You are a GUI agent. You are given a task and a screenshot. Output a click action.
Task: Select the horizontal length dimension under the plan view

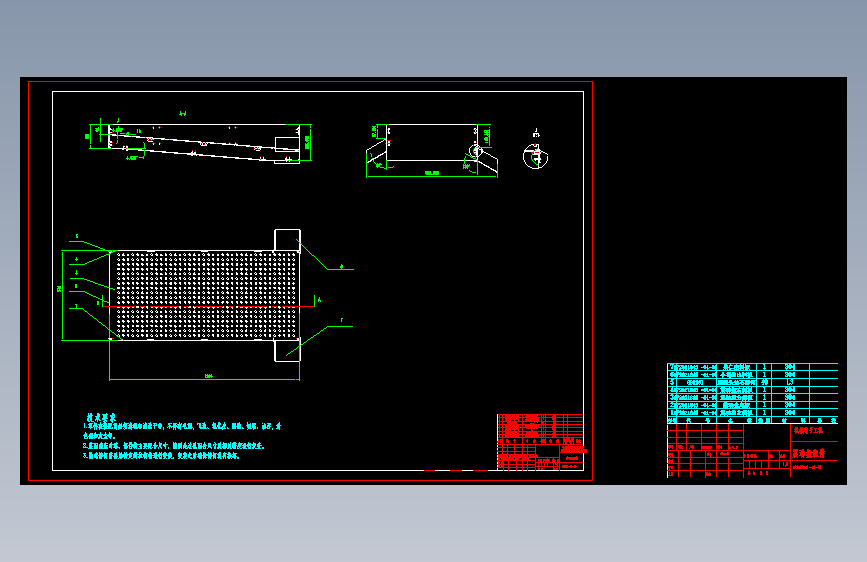click(x=205, y=378)
